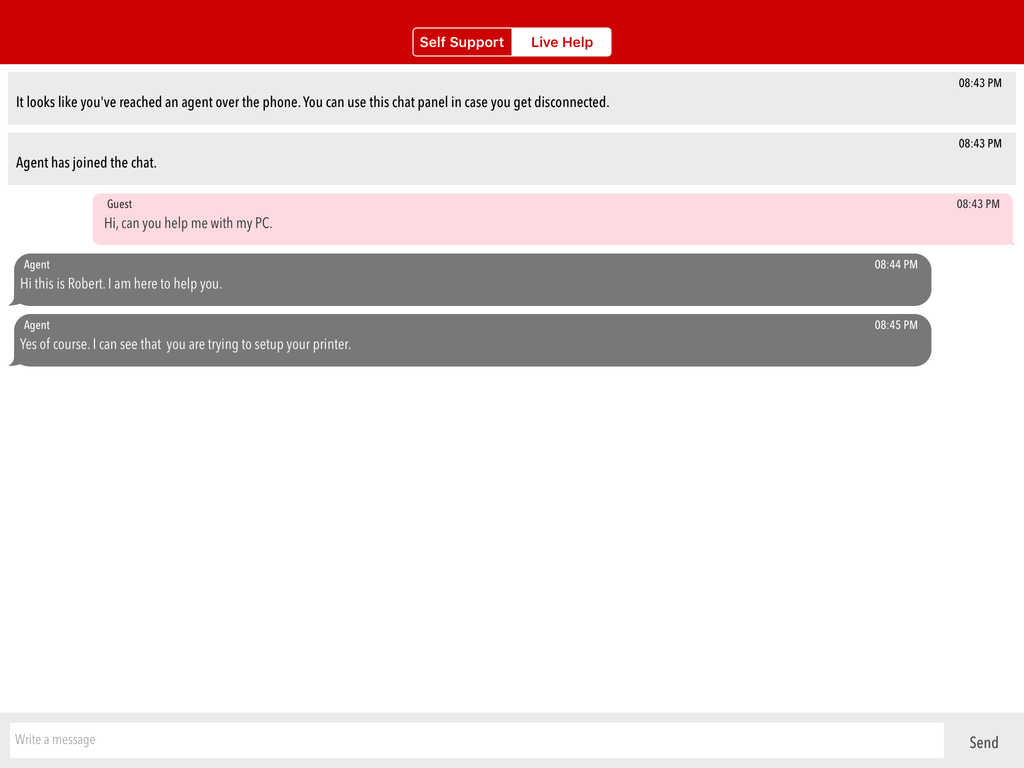The image size is (1024, 768).
Task: Click the 08:45 PM timestamp
Action: tap(895, 325)
